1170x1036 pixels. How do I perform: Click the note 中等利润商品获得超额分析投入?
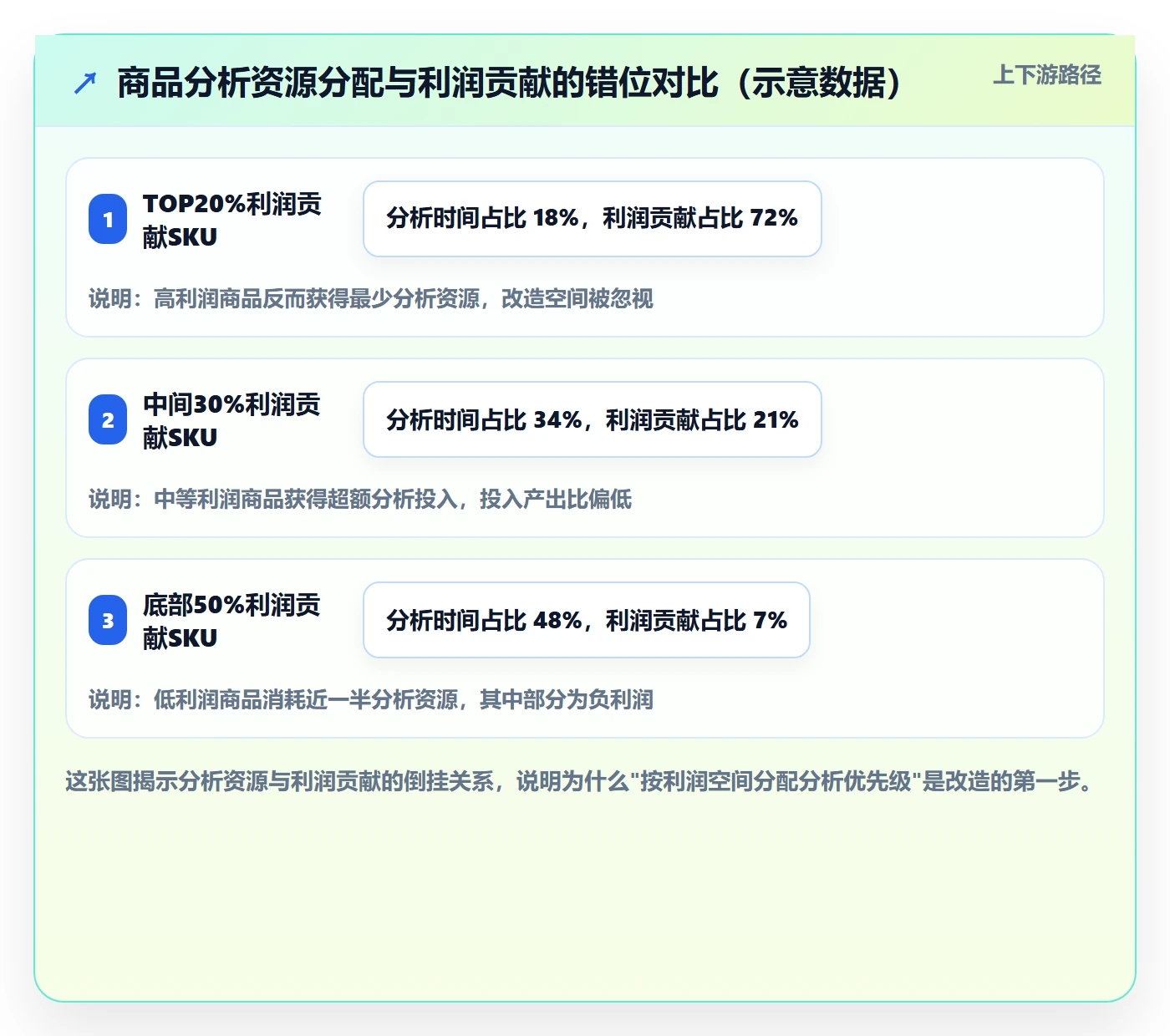pos(360,499)
